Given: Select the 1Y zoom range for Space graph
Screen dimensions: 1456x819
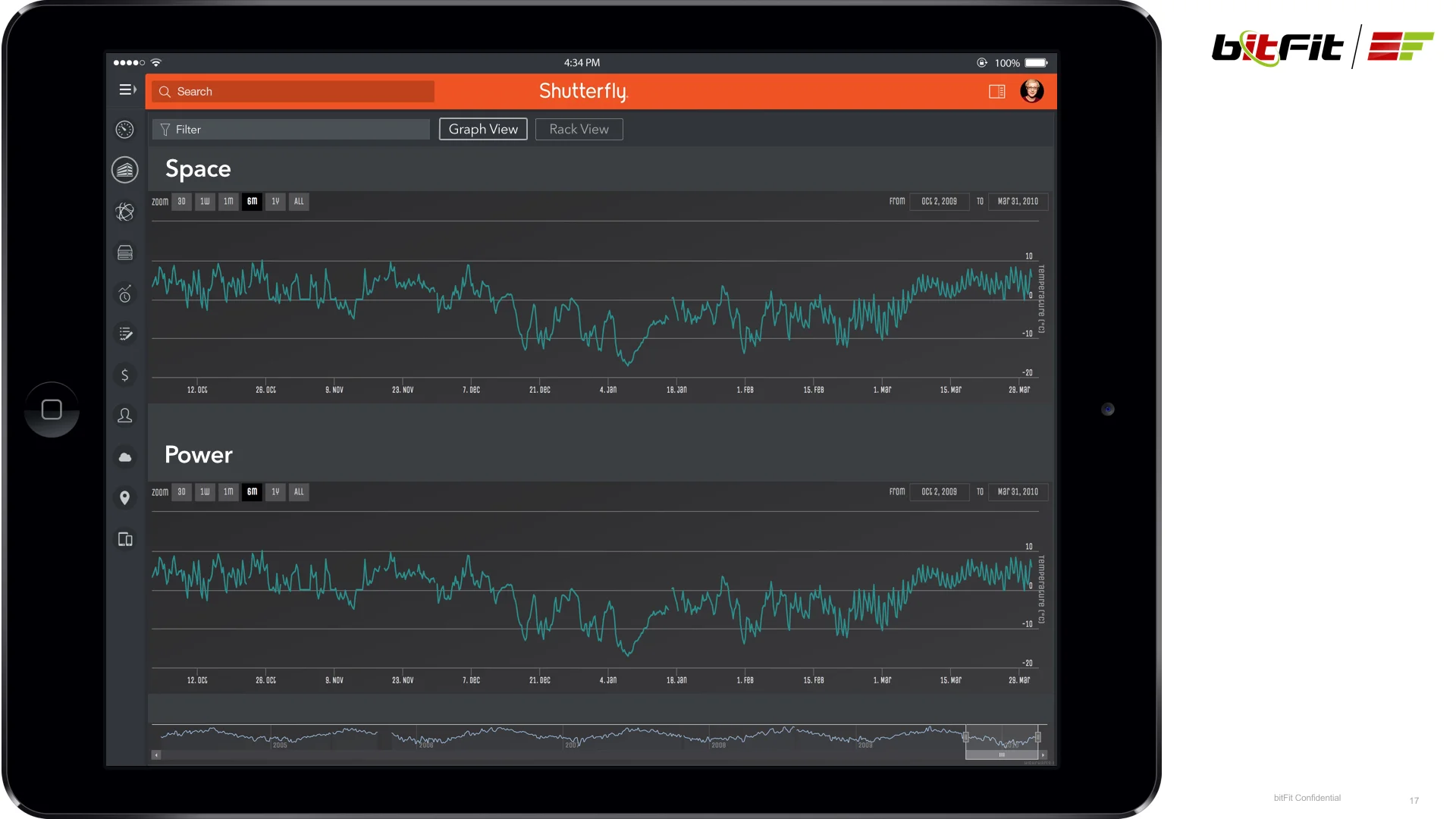Looking at the screenshot, I should point(275,202).
